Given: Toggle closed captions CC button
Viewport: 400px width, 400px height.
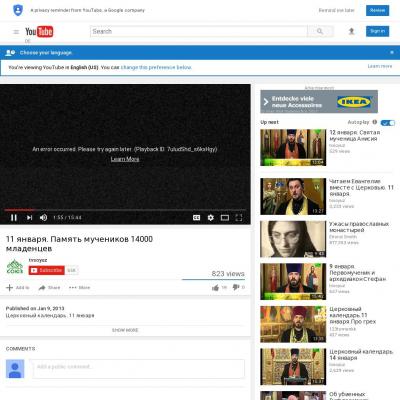Looking at the screenshot, I should (197, 218).
